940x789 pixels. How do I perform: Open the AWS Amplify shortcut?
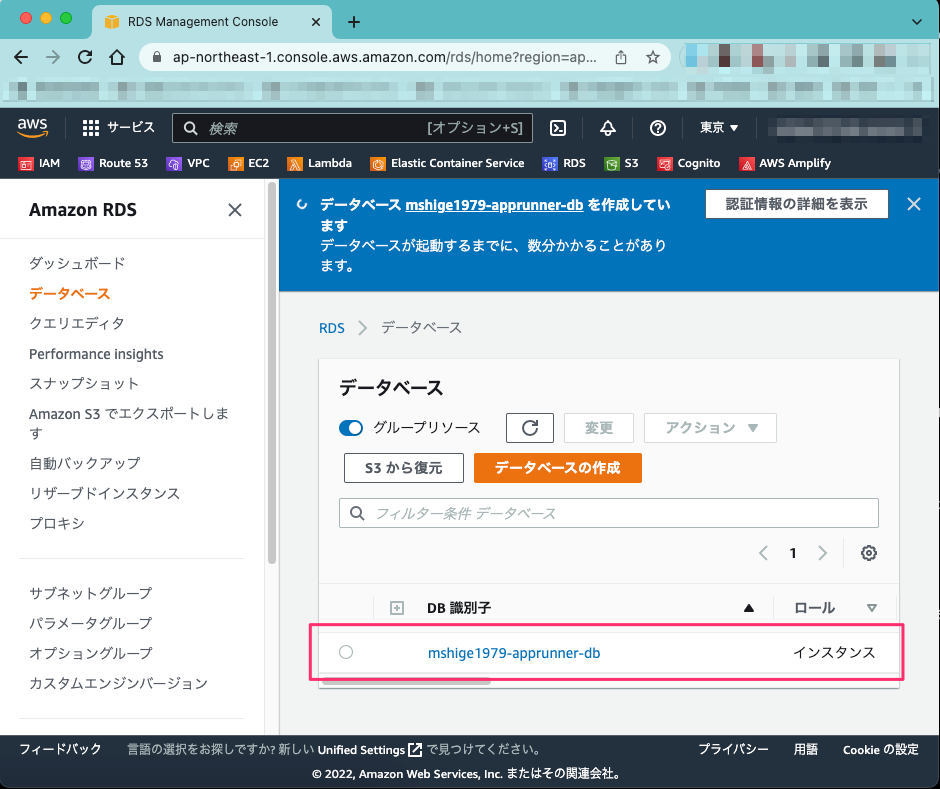click(785, 163)
